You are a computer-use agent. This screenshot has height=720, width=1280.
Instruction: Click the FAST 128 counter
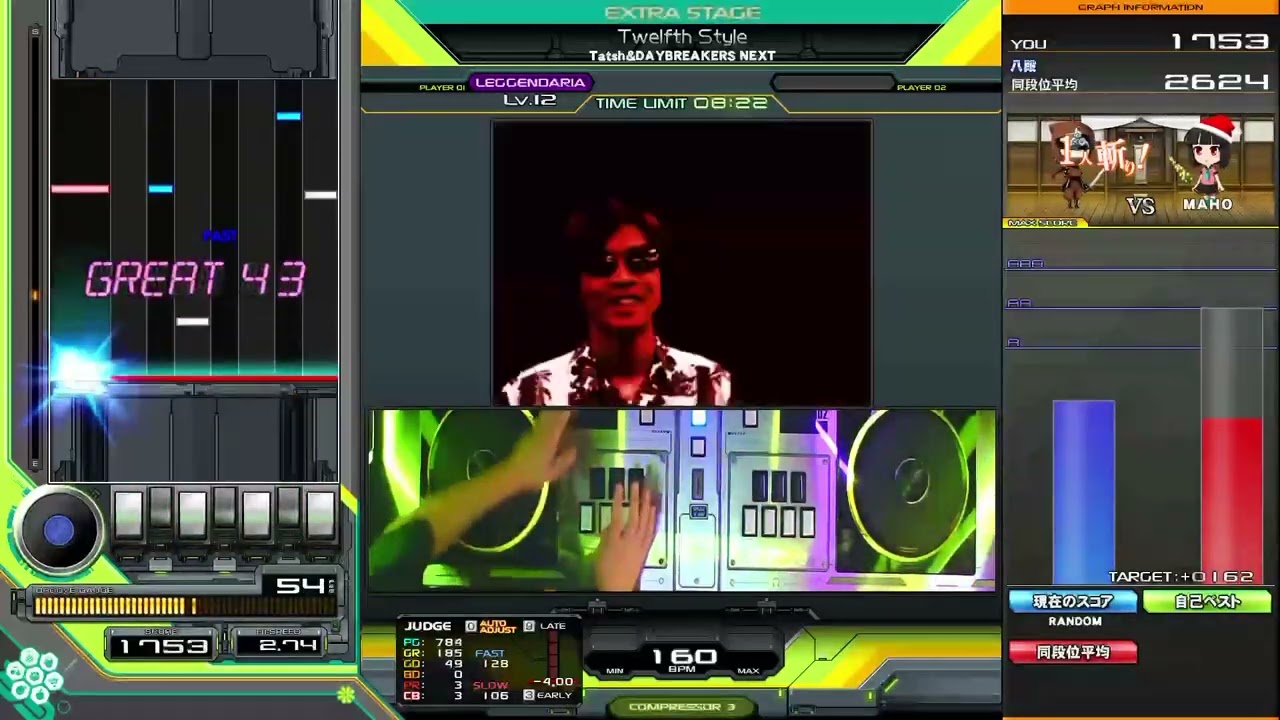click(491, 658)
